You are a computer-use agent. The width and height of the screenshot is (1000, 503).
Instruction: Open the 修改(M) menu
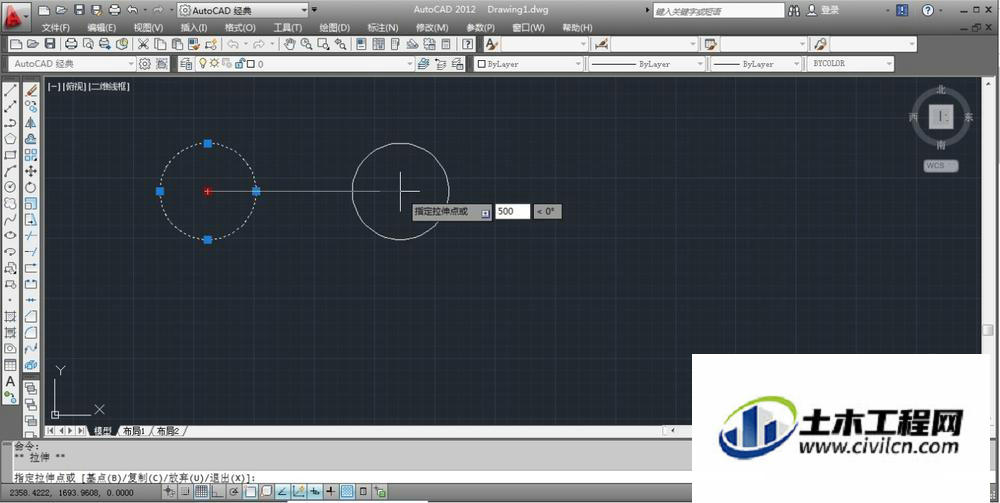(432, 28)
